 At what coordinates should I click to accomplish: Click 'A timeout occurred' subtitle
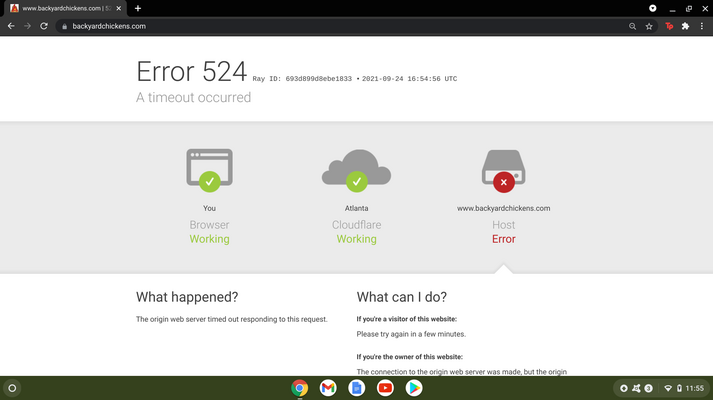[193, 97]
